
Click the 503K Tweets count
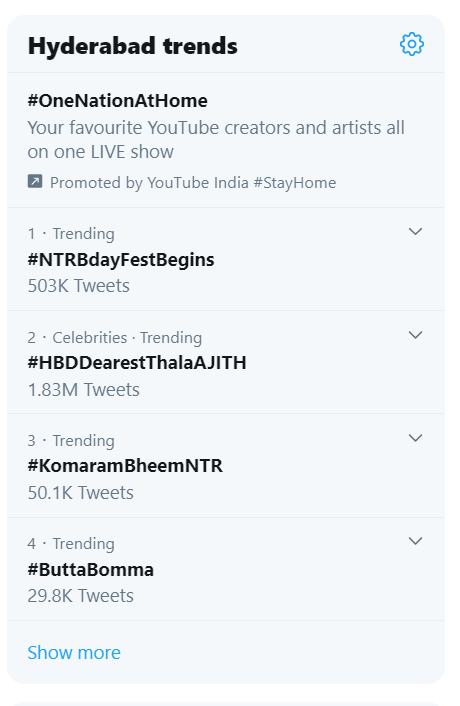point(78,286)
